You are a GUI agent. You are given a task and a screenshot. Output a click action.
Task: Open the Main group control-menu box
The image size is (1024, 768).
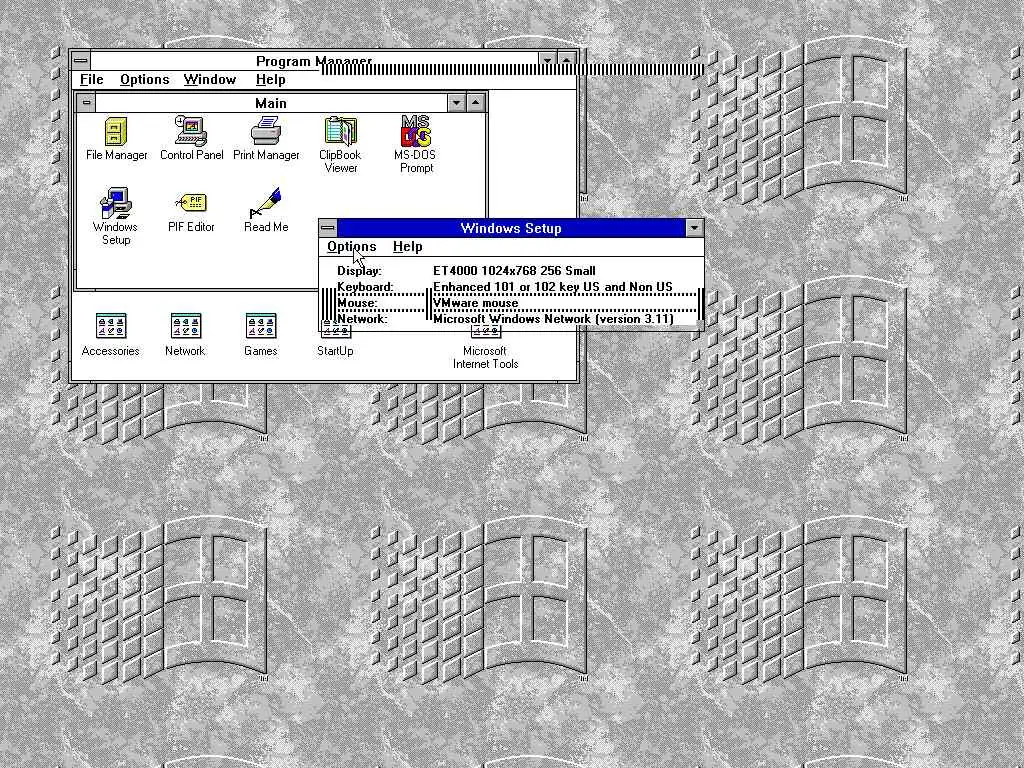tap(86, 103)
